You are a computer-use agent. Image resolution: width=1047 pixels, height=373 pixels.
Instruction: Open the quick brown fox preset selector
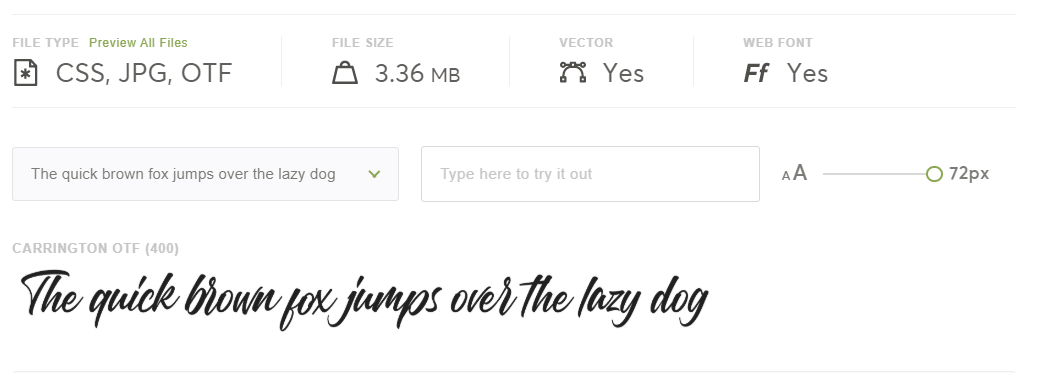point(206,174)
